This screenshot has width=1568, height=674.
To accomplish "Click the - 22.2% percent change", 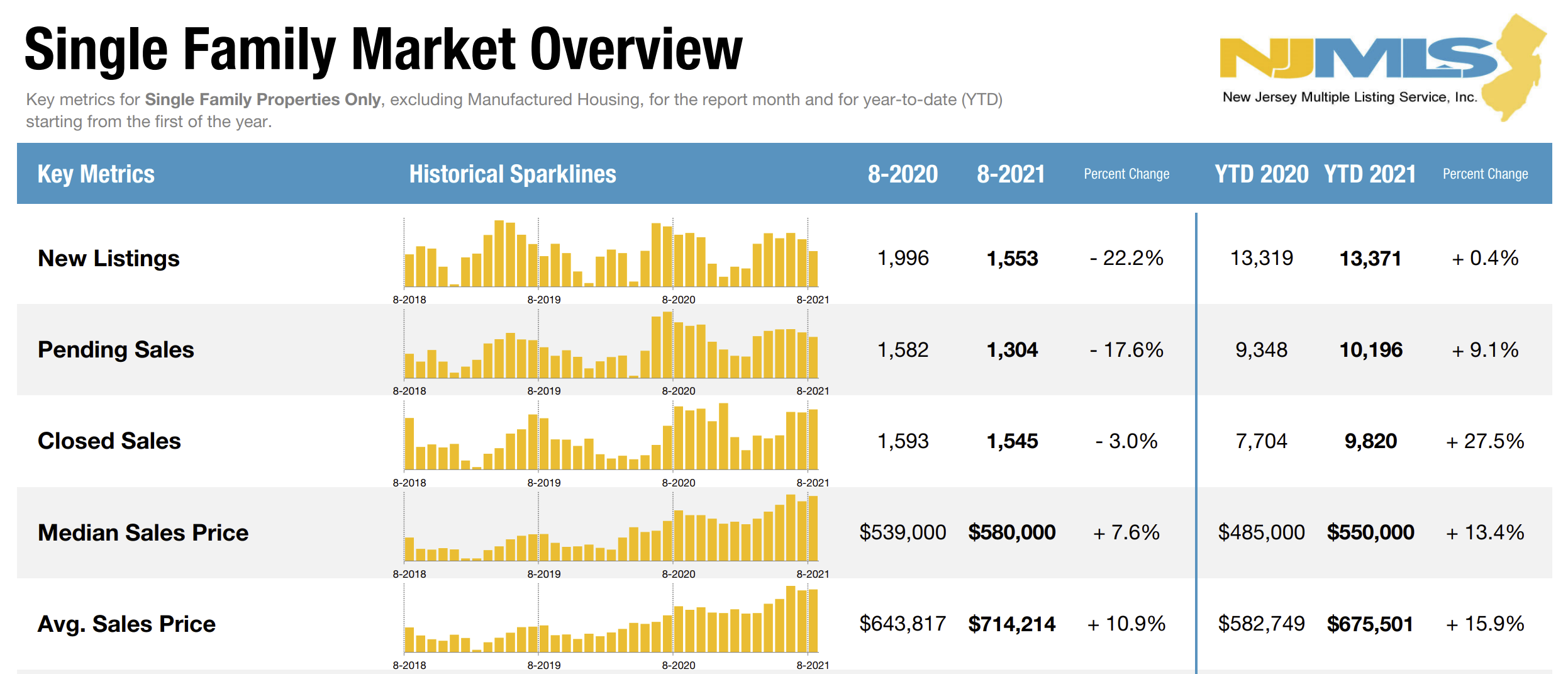I will click(1126, 258).
